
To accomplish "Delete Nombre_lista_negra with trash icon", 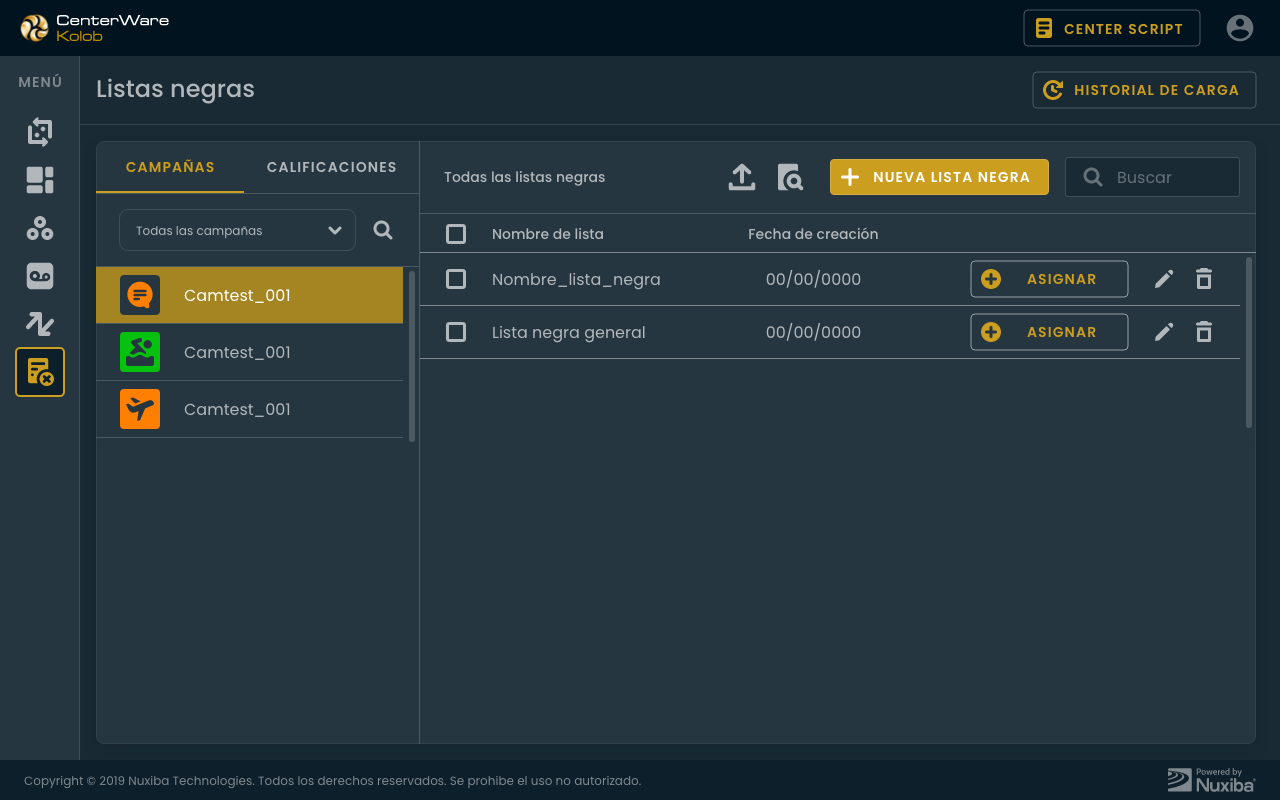I will [x=1204, y=279].
